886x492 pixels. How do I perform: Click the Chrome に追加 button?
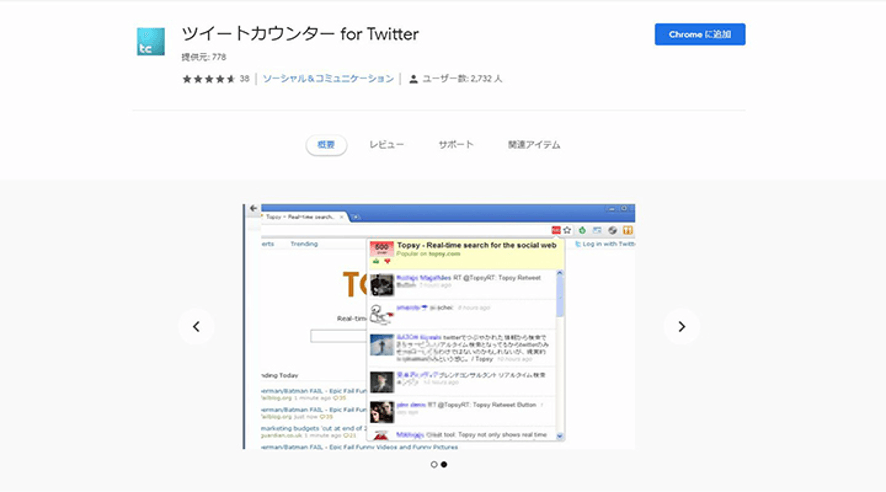pos(700,34)
